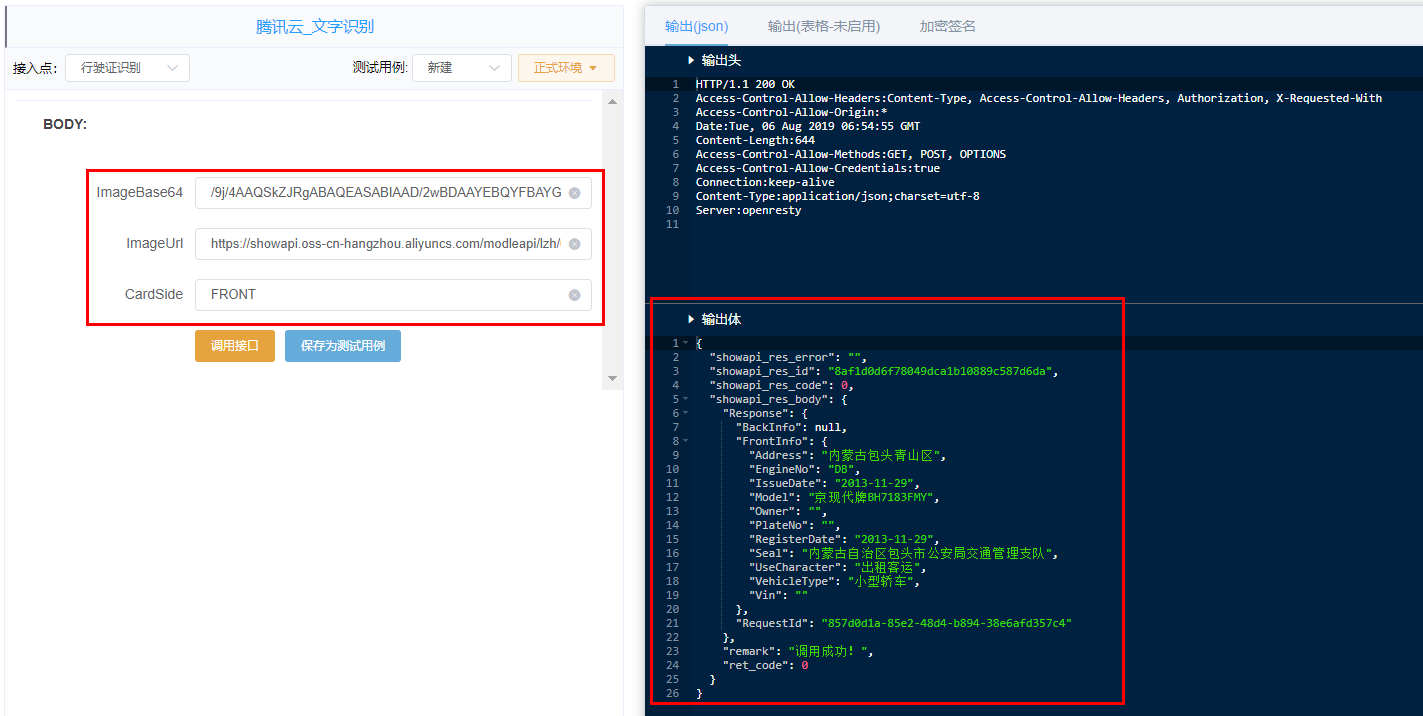Select the RequestId value string
The height and width of the screenshot is (716, 1423).
[x=946, y=623]
